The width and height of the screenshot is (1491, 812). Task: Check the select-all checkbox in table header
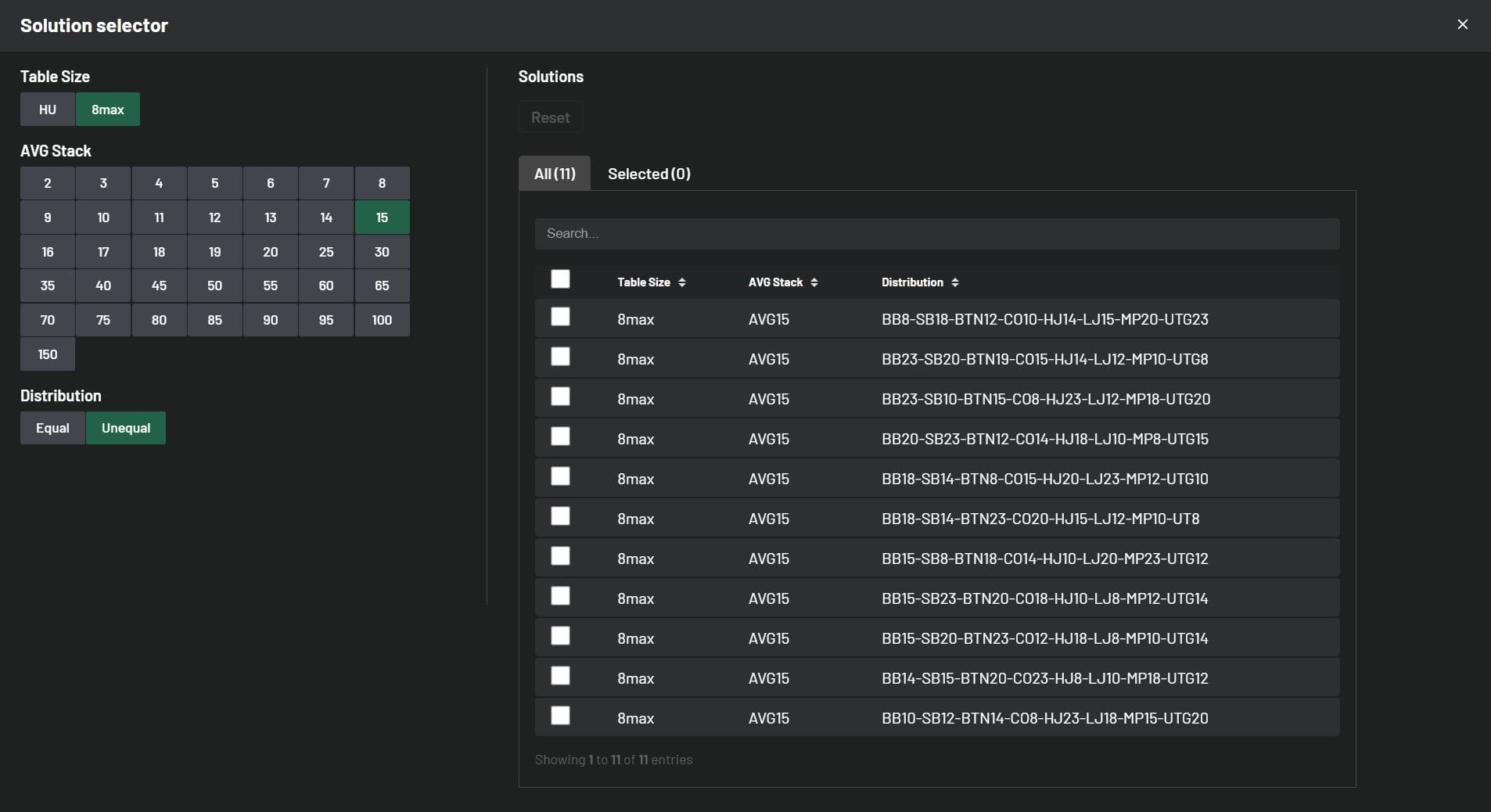[x=560, y=279]
